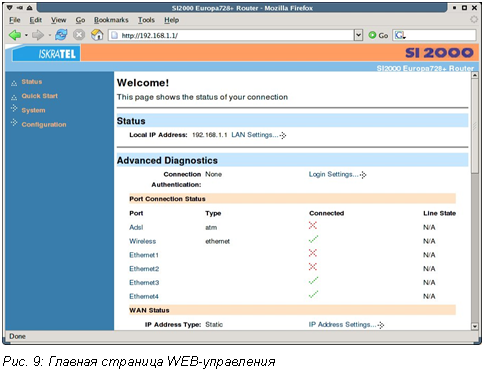Open the Bookmarks menu

[111, 20]
